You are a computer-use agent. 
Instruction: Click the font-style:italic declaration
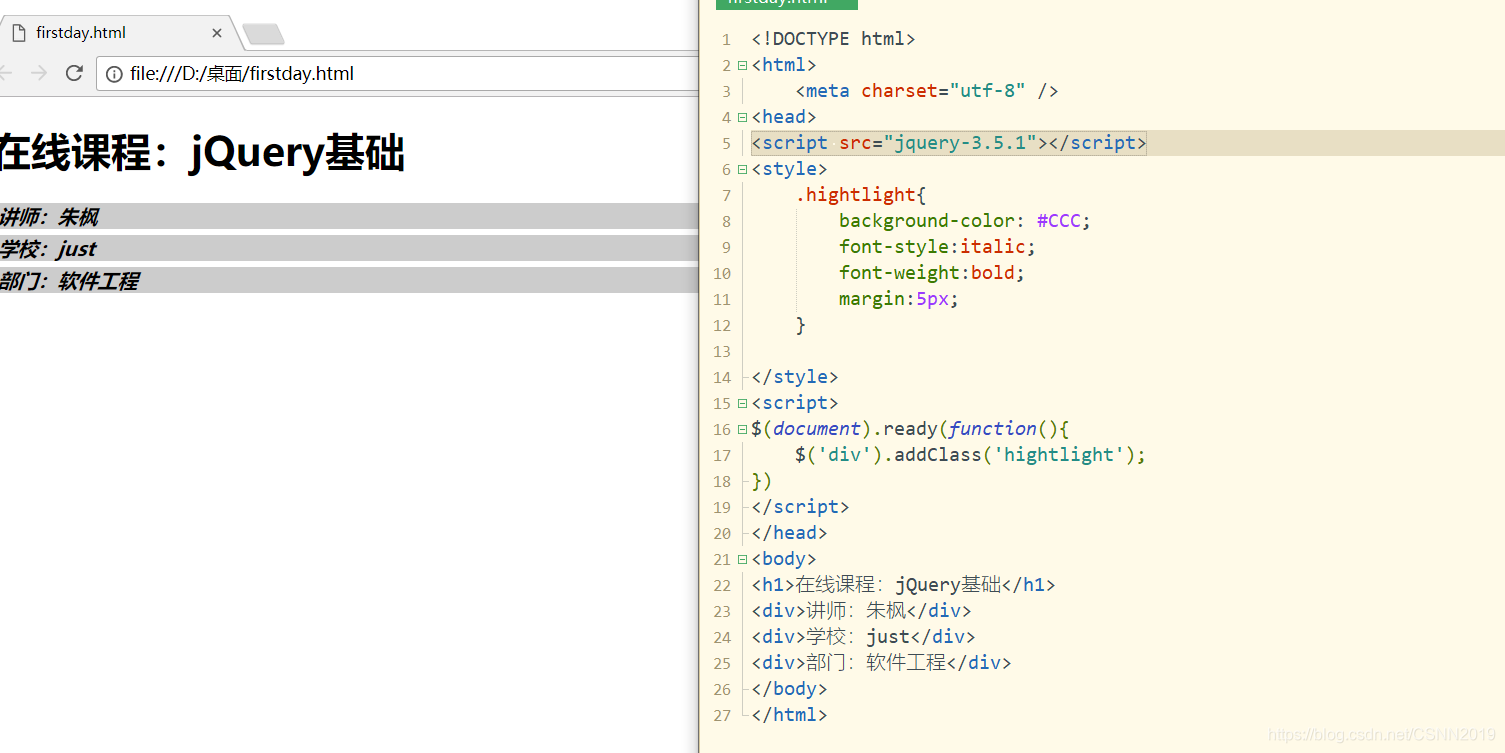tap(937, 247)
